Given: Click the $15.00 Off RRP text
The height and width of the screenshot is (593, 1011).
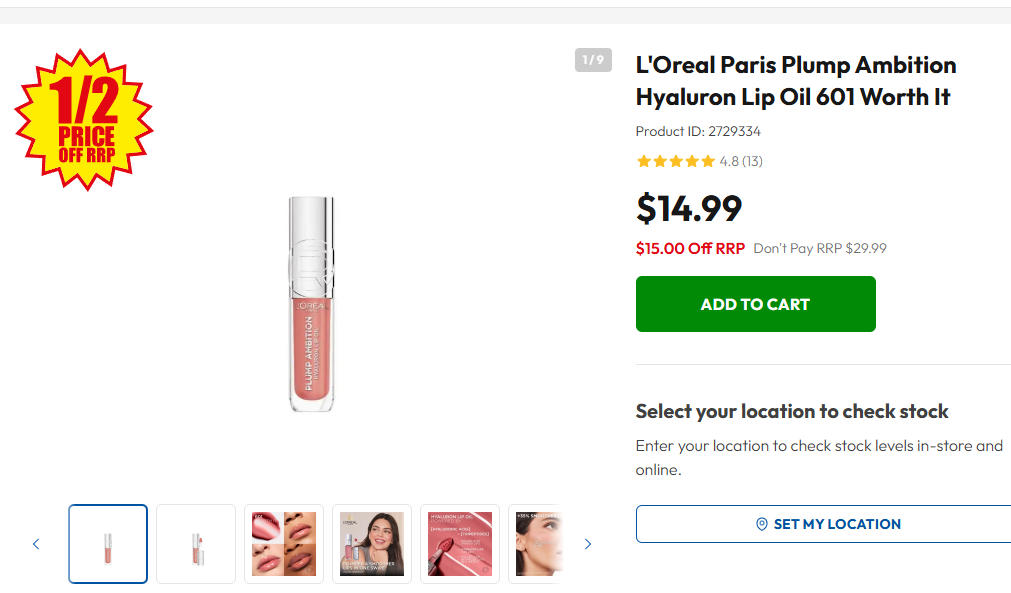Looking at the screenshot, I should pos(690,248).
